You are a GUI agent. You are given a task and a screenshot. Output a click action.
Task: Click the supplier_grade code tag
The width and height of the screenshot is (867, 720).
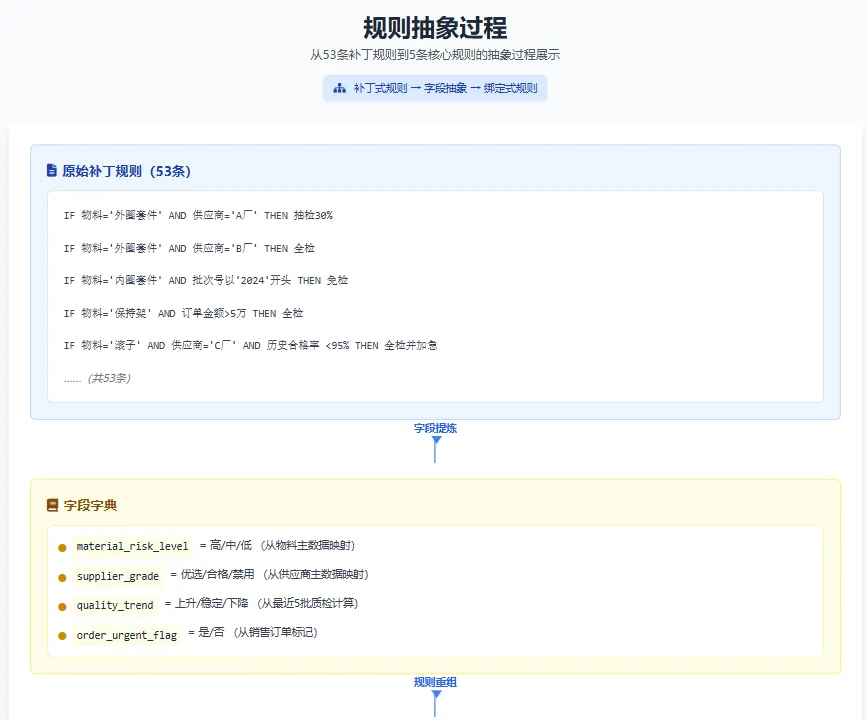tap(118, 576)
